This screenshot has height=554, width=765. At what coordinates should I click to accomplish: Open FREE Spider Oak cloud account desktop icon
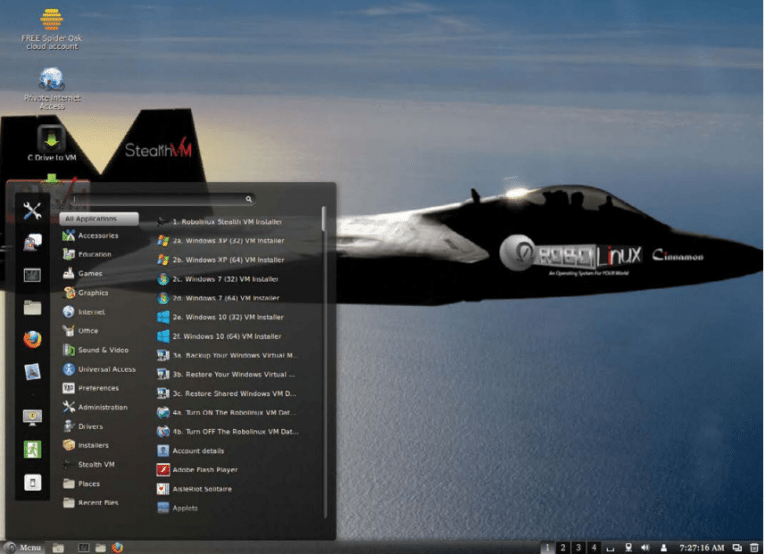pos(52,29)
